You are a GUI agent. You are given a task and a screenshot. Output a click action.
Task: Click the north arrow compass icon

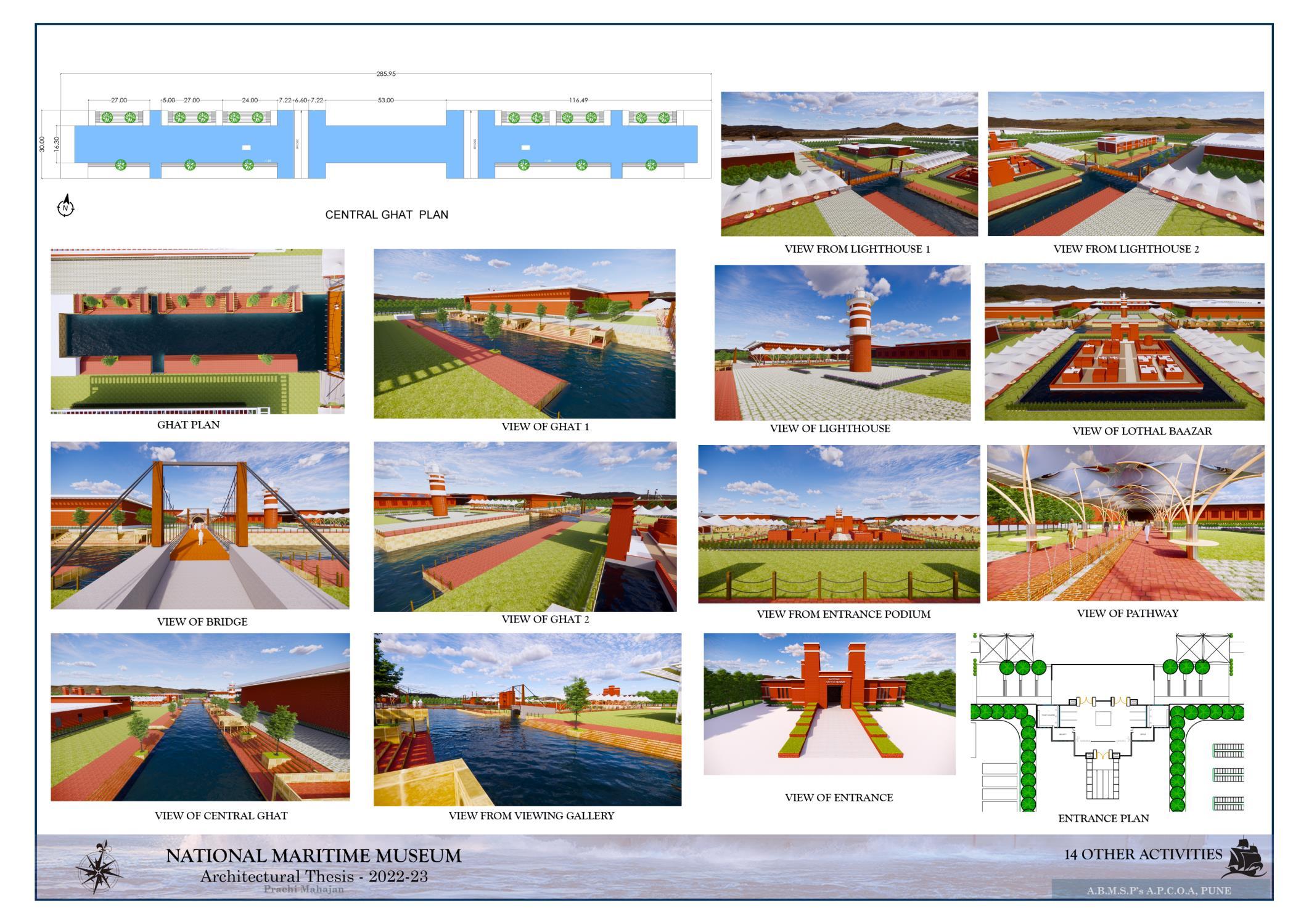(66, 207)
